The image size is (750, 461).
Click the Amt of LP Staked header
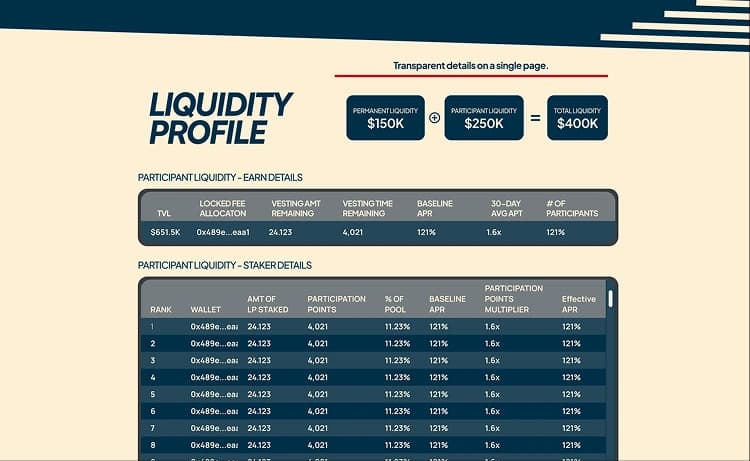267,304
